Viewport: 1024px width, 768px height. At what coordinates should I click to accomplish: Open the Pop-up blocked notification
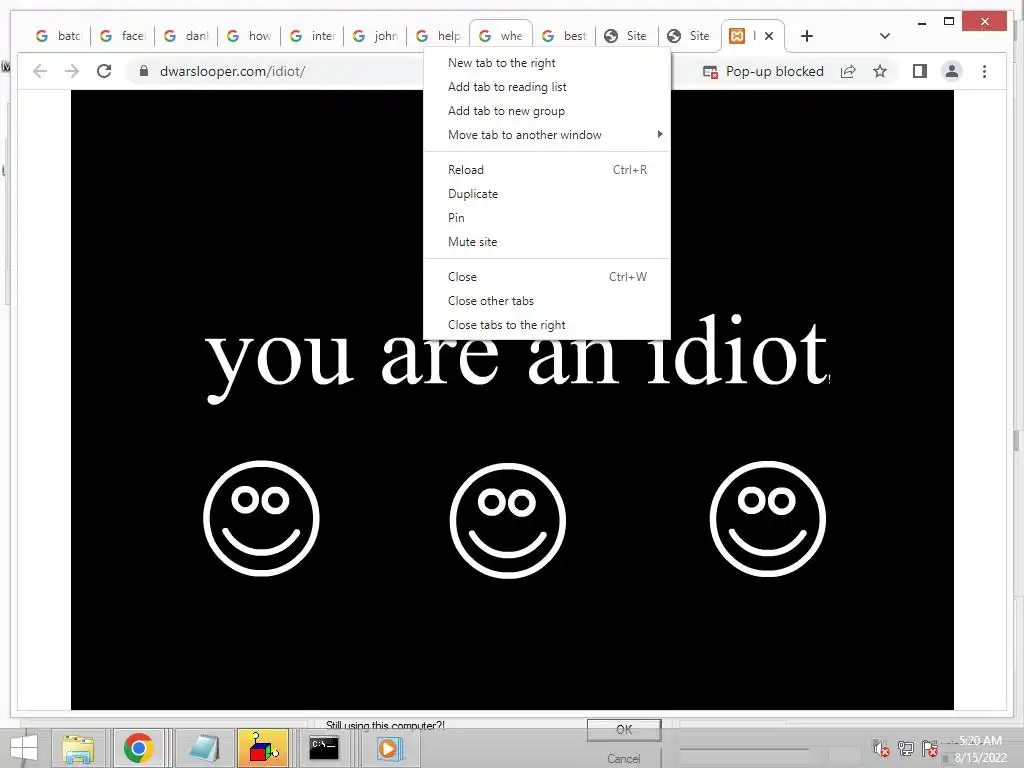[763, 71]
